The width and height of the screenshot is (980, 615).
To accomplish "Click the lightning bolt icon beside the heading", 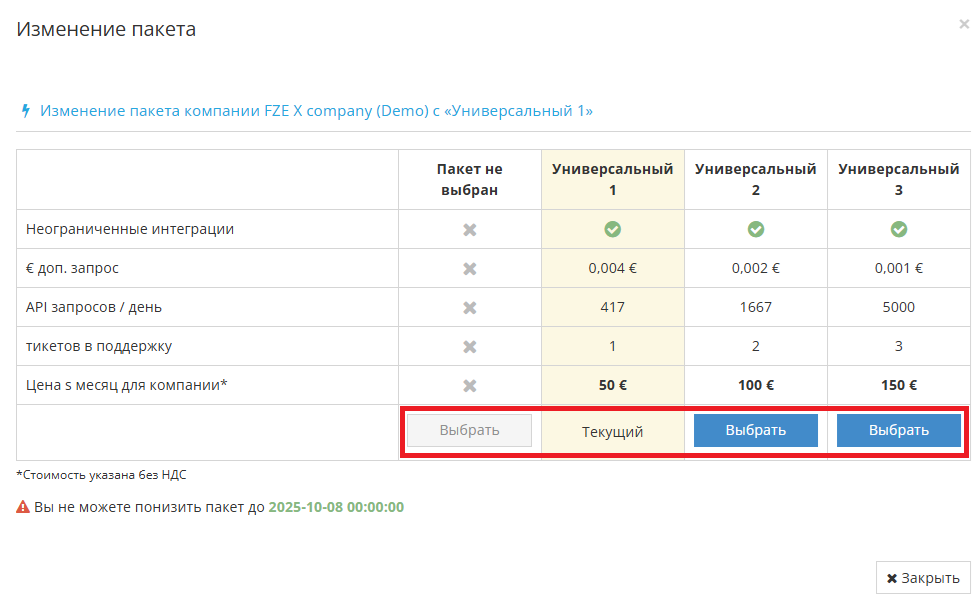I will click(25, 111).
